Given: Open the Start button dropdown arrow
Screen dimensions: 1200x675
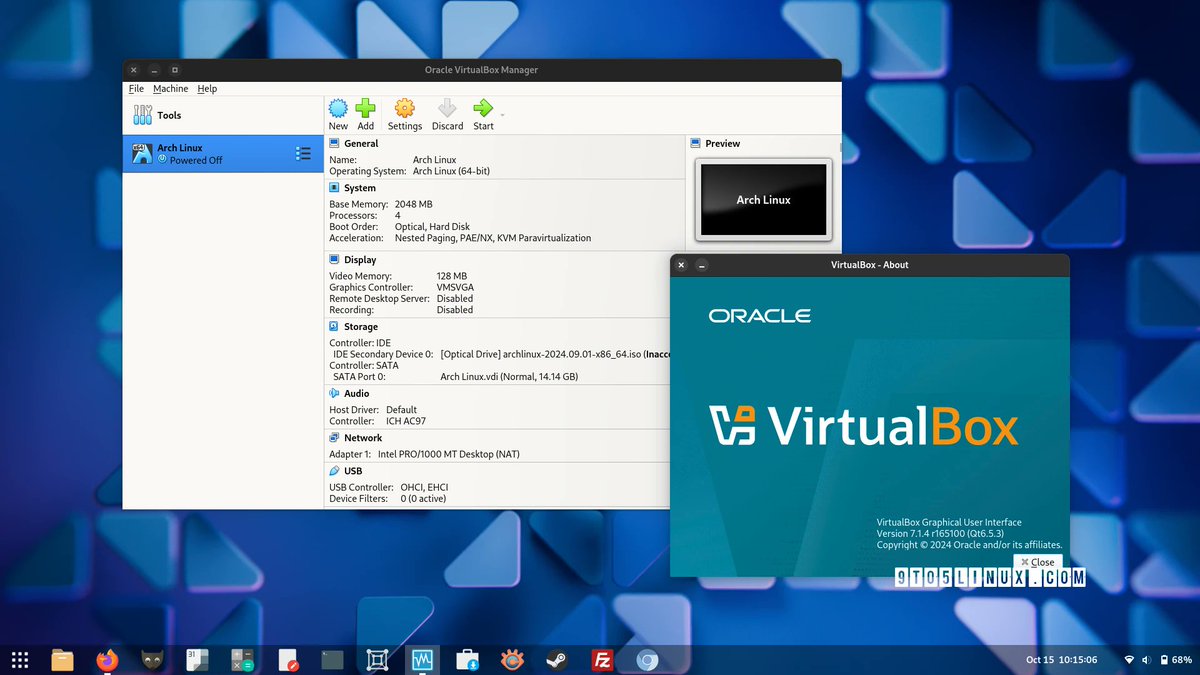Looking at the screenshot, I should click(x=502, y=112).
